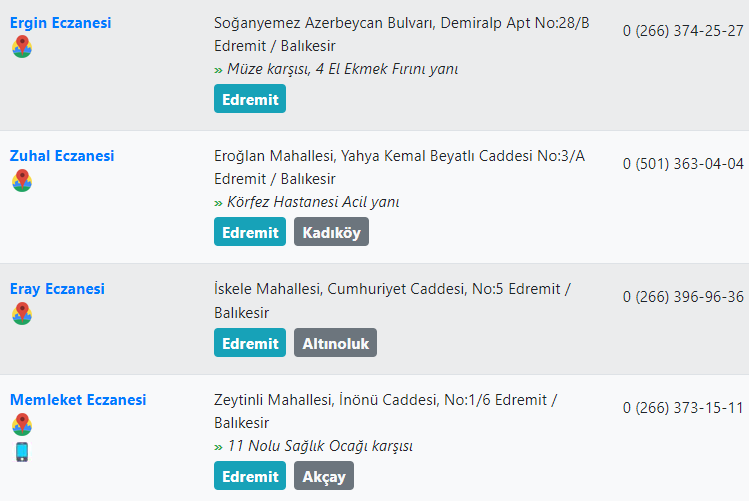
Task: Call Memleket Eczanesi number 373-15-11
Action: [683, 408]
